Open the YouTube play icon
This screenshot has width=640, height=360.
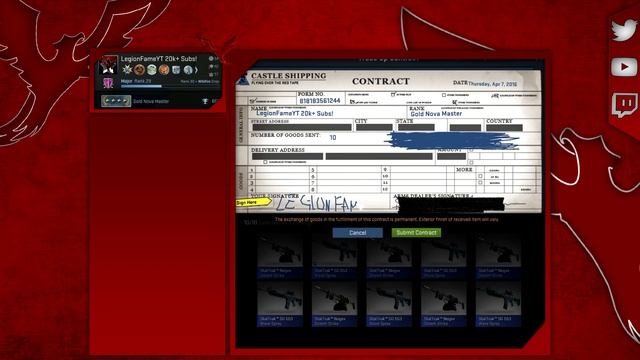coord(624,67)
